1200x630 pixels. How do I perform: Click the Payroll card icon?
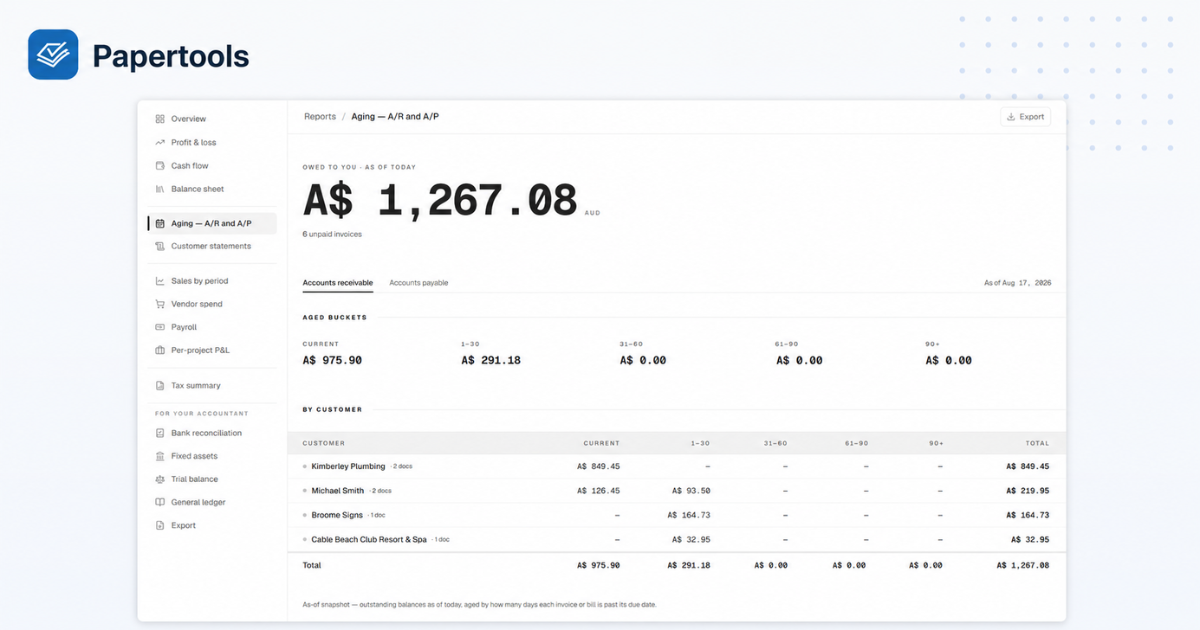[160, 327]
